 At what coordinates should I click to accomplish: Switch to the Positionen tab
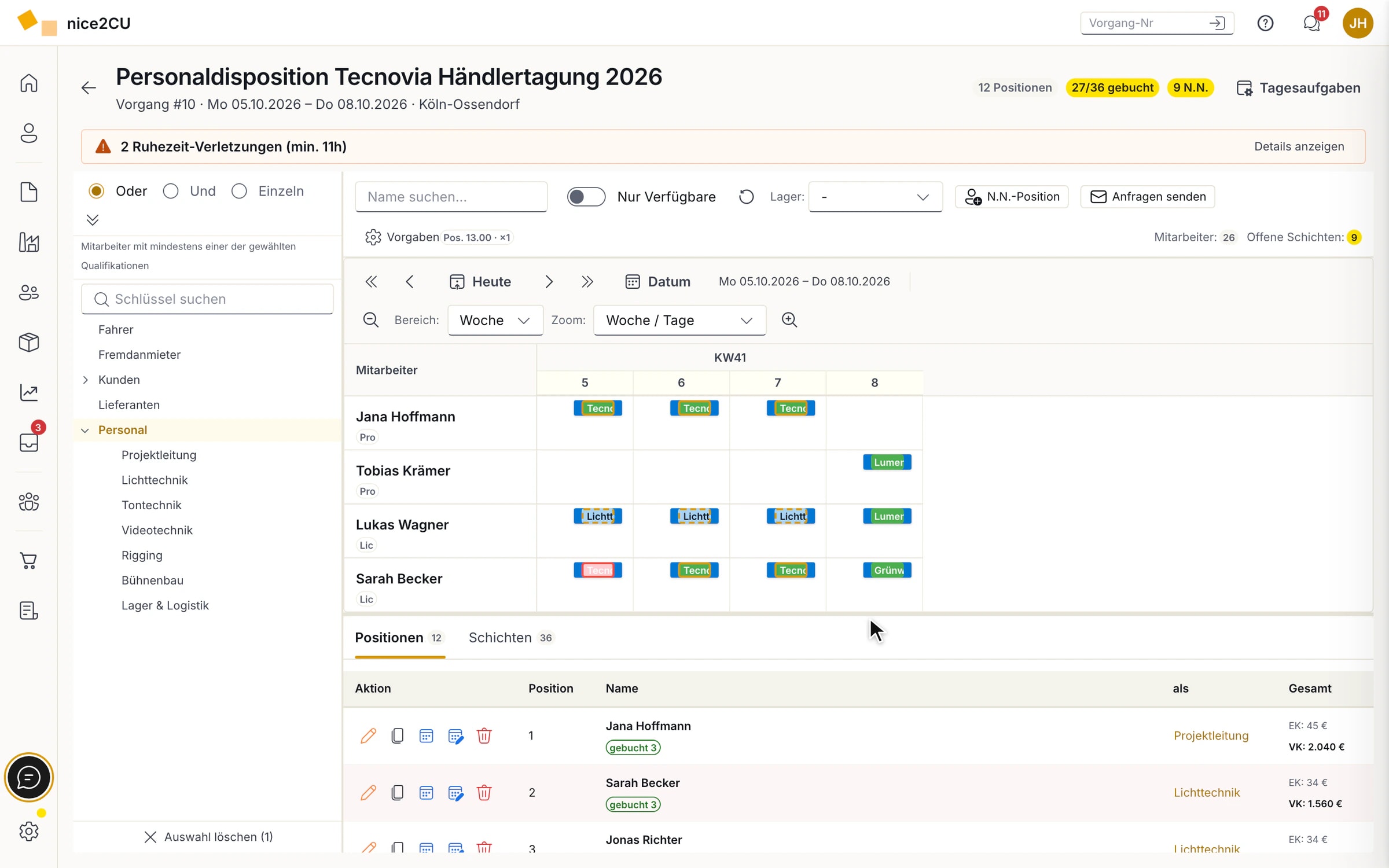click(x=399, y=638)
